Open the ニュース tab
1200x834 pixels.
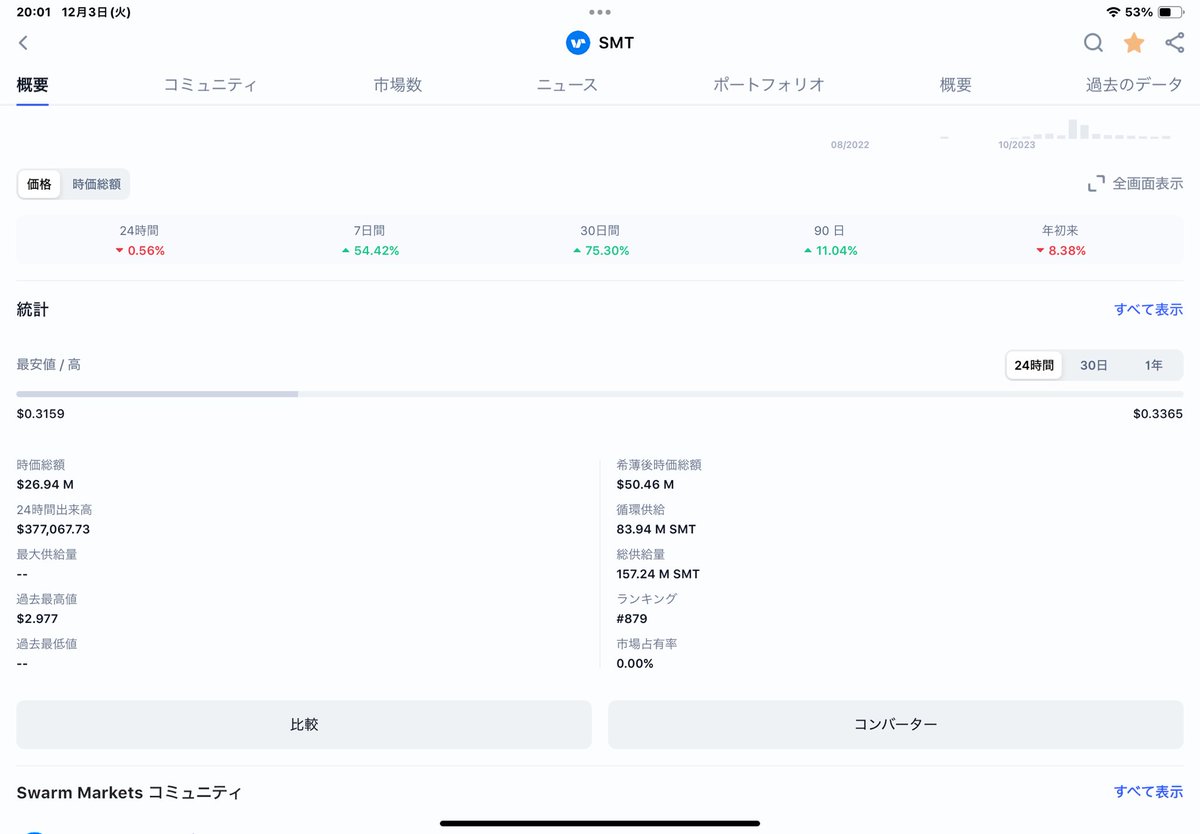567,85
